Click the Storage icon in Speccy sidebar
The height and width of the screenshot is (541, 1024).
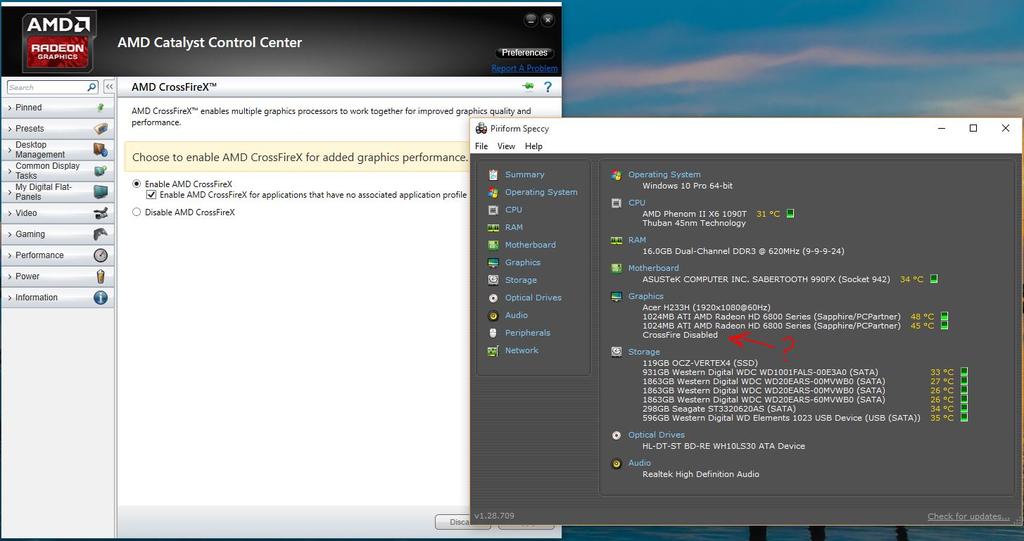pos(493,280)
